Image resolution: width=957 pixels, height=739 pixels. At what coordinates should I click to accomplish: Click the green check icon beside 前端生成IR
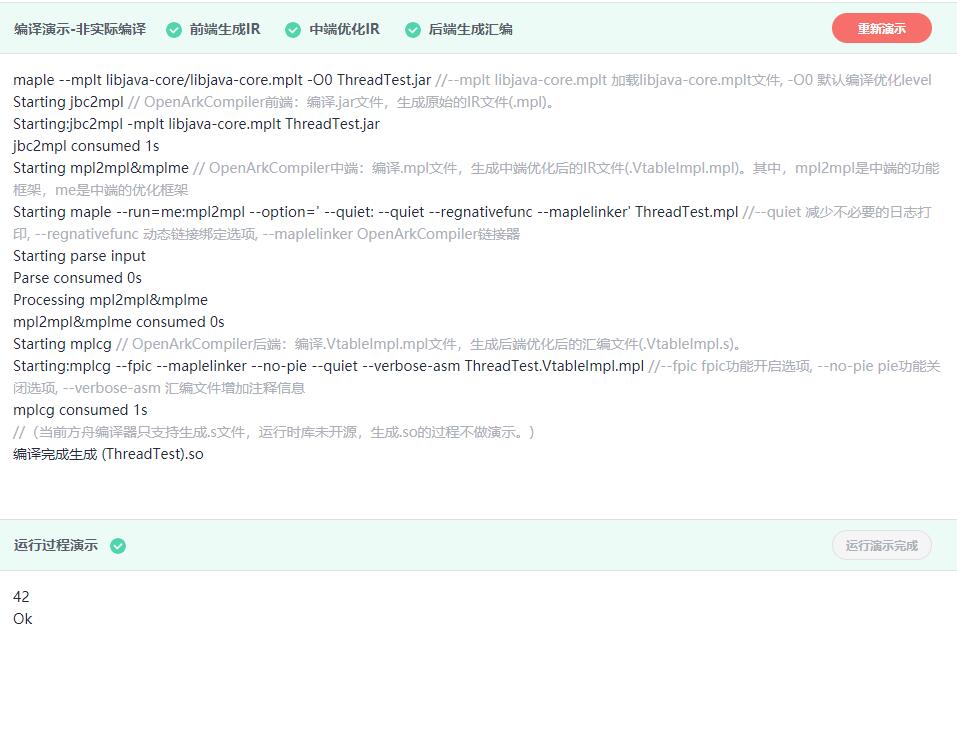tap(174, 30)
